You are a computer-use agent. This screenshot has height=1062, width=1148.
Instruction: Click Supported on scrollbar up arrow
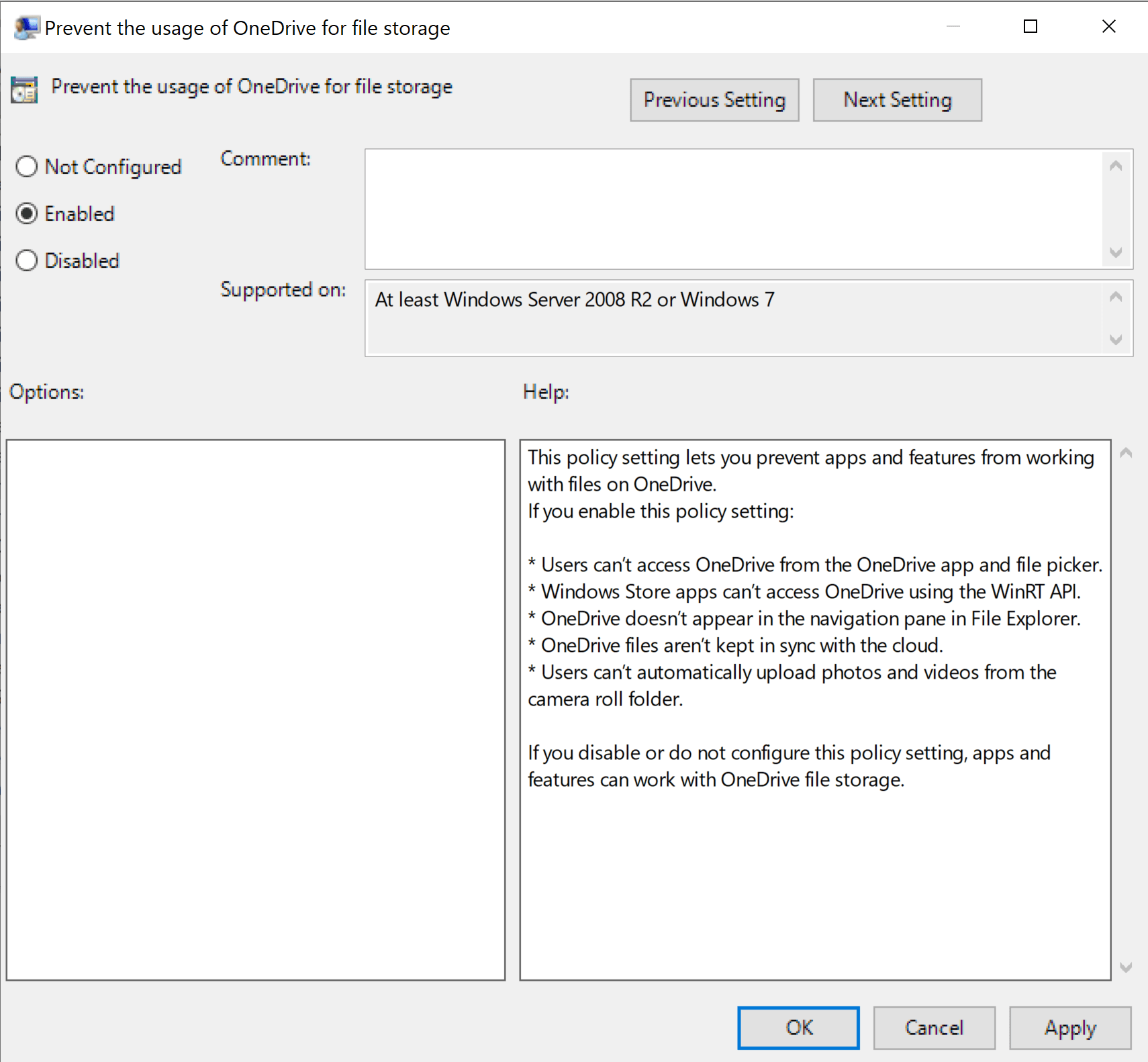pos(1116,297)
